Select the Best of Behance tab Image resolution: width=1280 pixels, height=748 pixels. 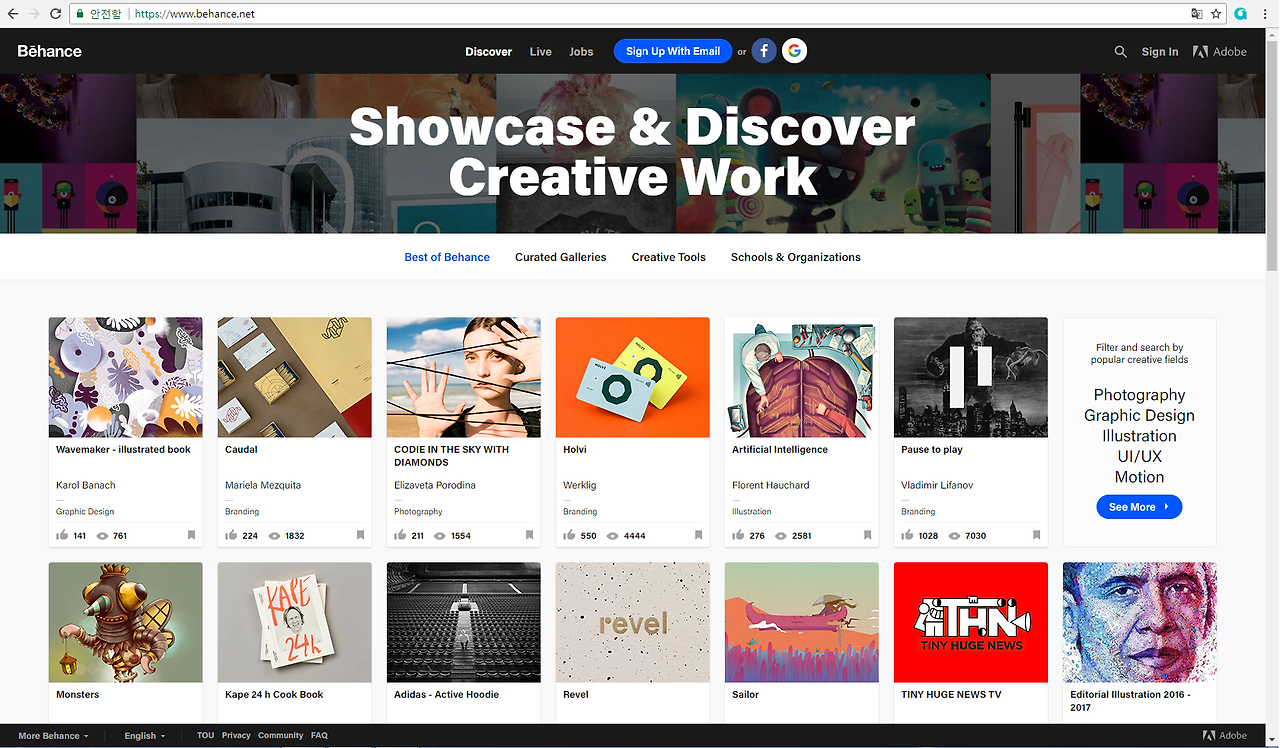pyautogui.click(x=447, y=257)
